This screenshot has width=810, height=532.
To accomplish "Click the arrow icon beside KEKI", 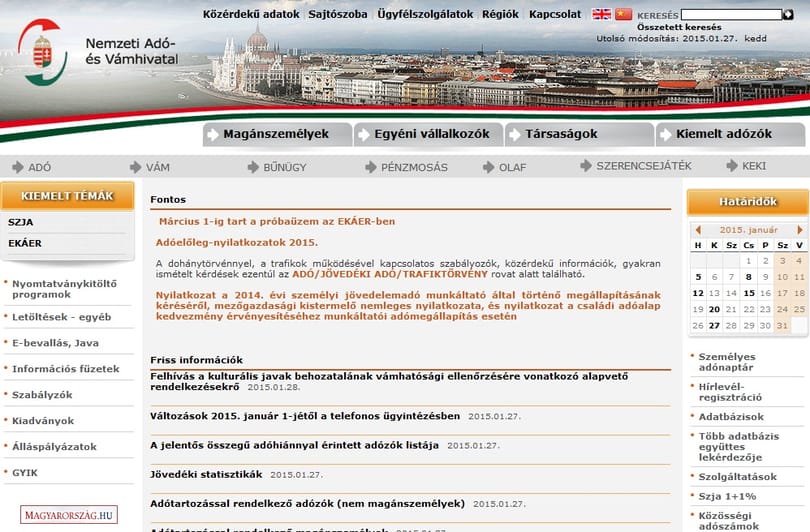I will coord(731,166).
